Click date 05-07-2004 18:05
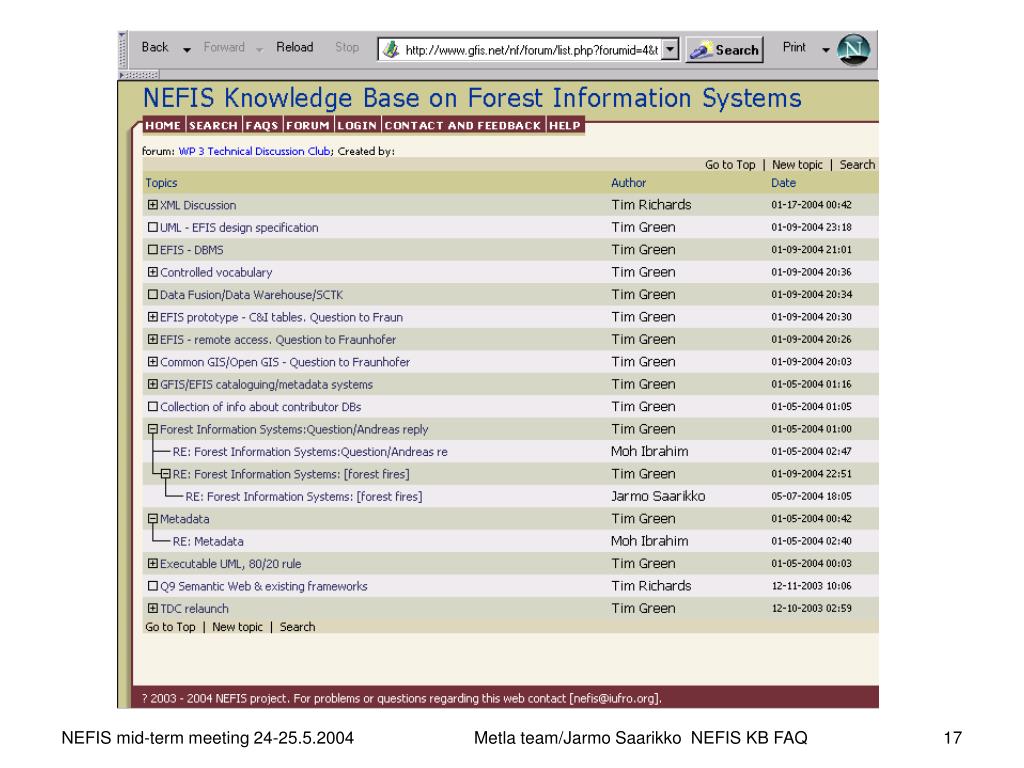The image size is (1024, 768). [811, 496]
